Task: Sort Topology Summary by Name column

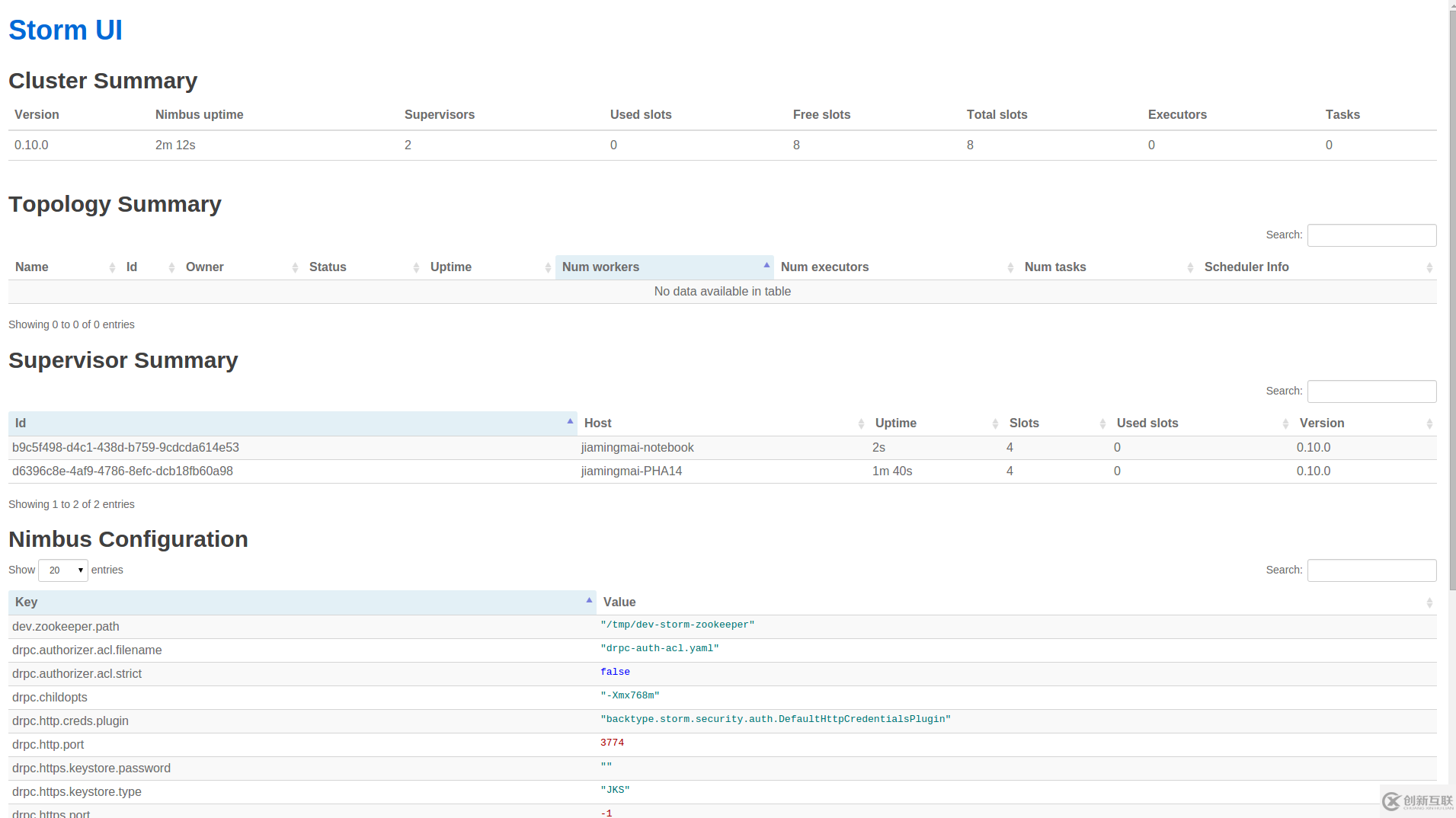Action: point(64,267)
